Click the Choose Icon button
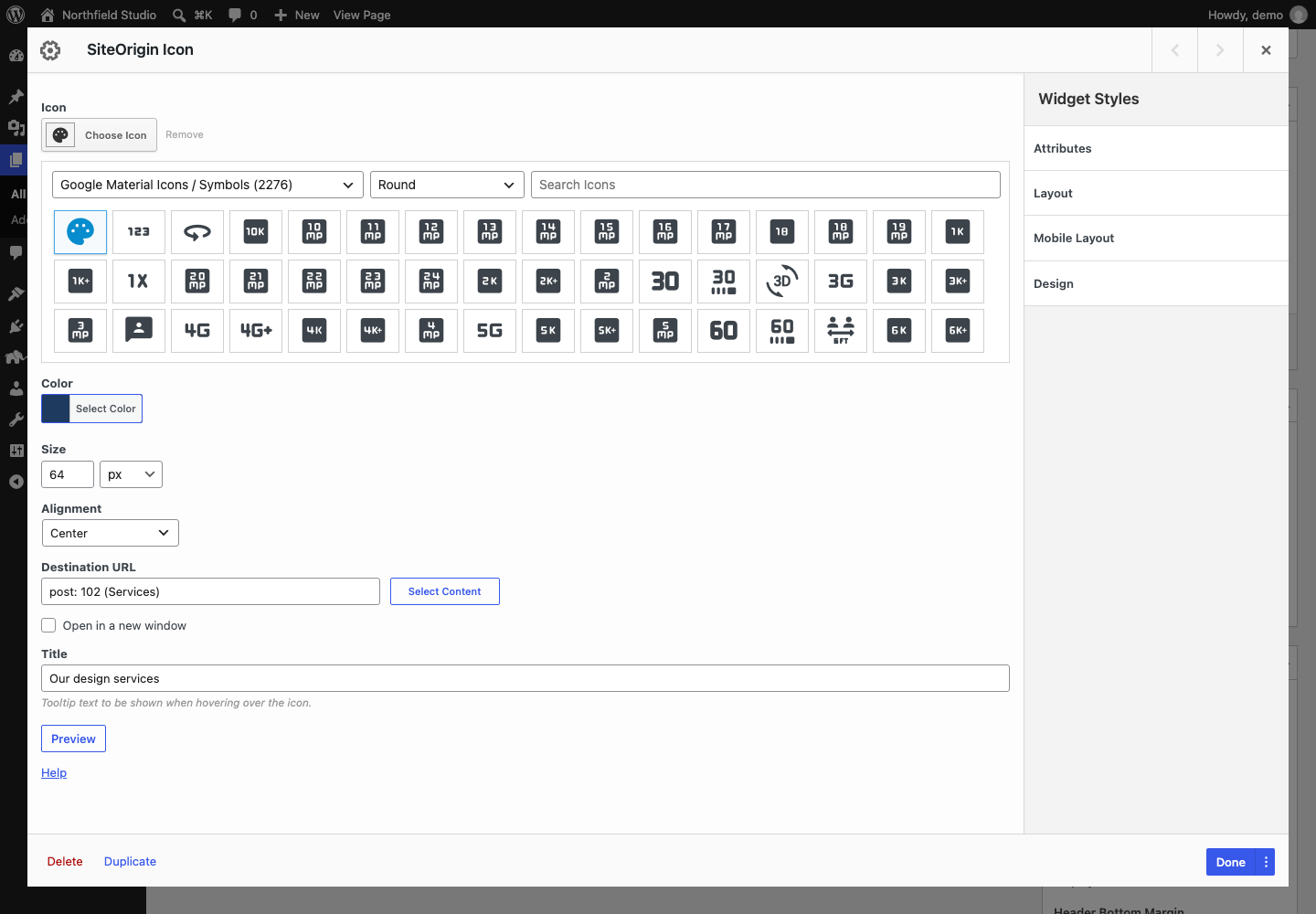 (99, 135)
